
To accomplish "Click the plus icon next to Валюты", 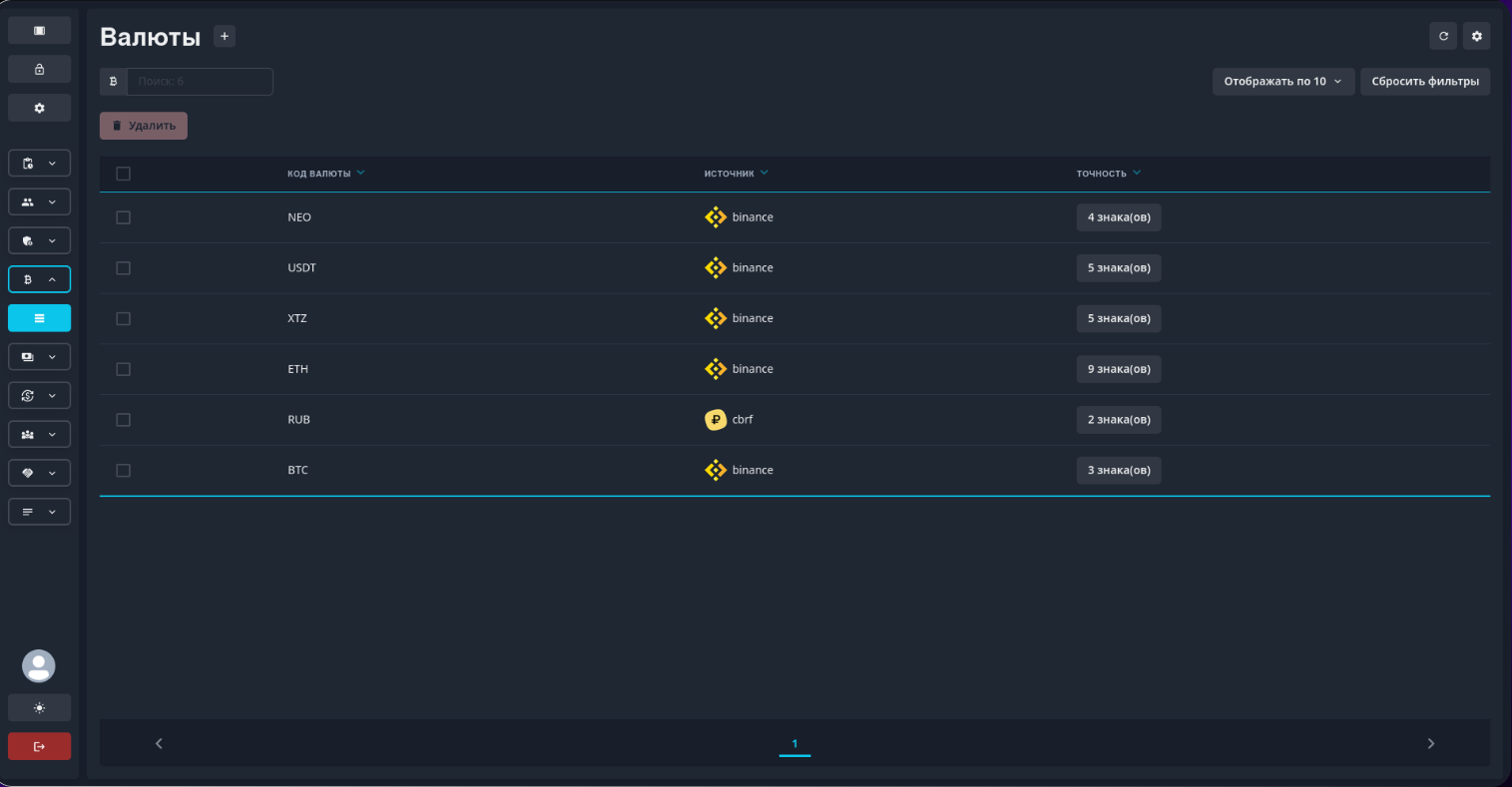I will click(225, 37).
